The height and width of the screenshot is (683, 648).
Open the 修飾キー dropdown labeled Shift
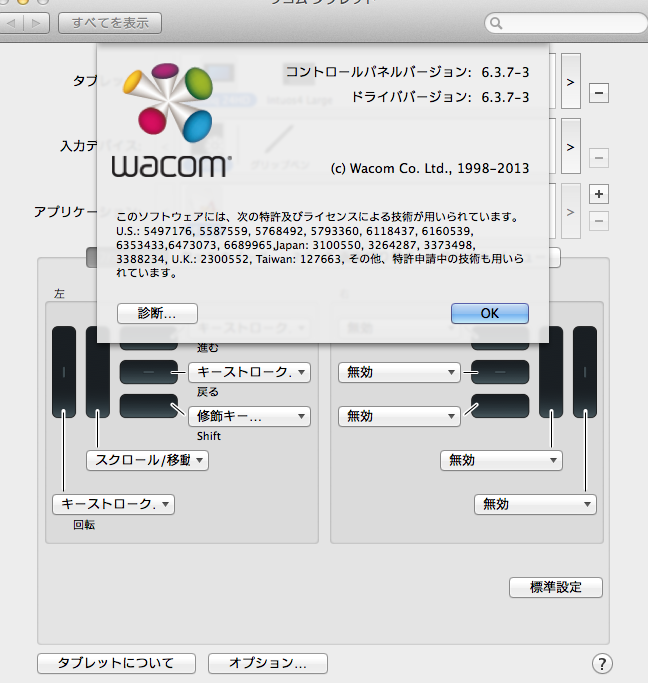pyautogui.click(x=250, y=416)
